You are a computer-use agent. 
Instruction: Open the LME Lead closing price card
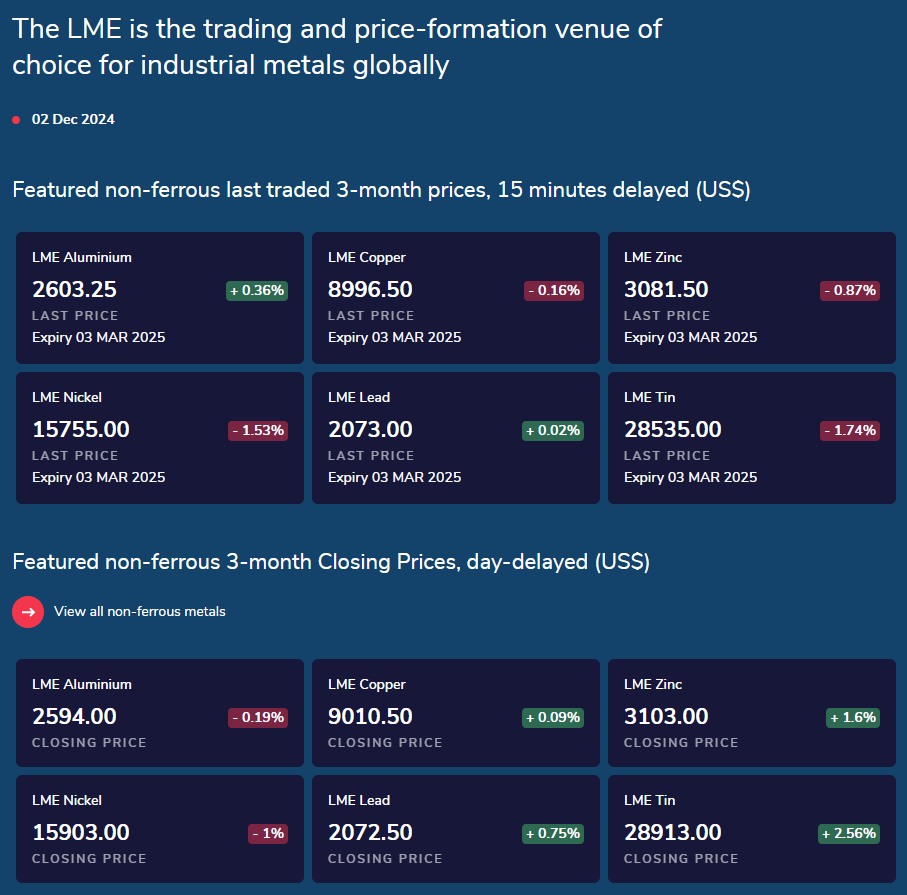click(456, 829)
